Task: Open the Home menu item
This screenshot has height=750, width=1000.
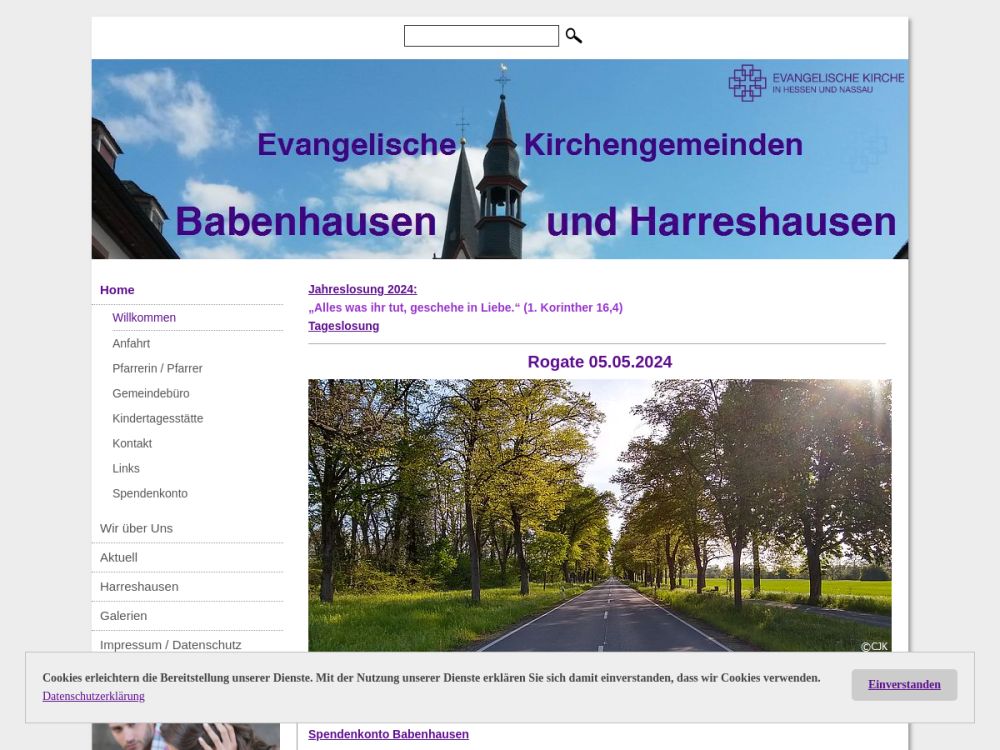Action: 117,290
